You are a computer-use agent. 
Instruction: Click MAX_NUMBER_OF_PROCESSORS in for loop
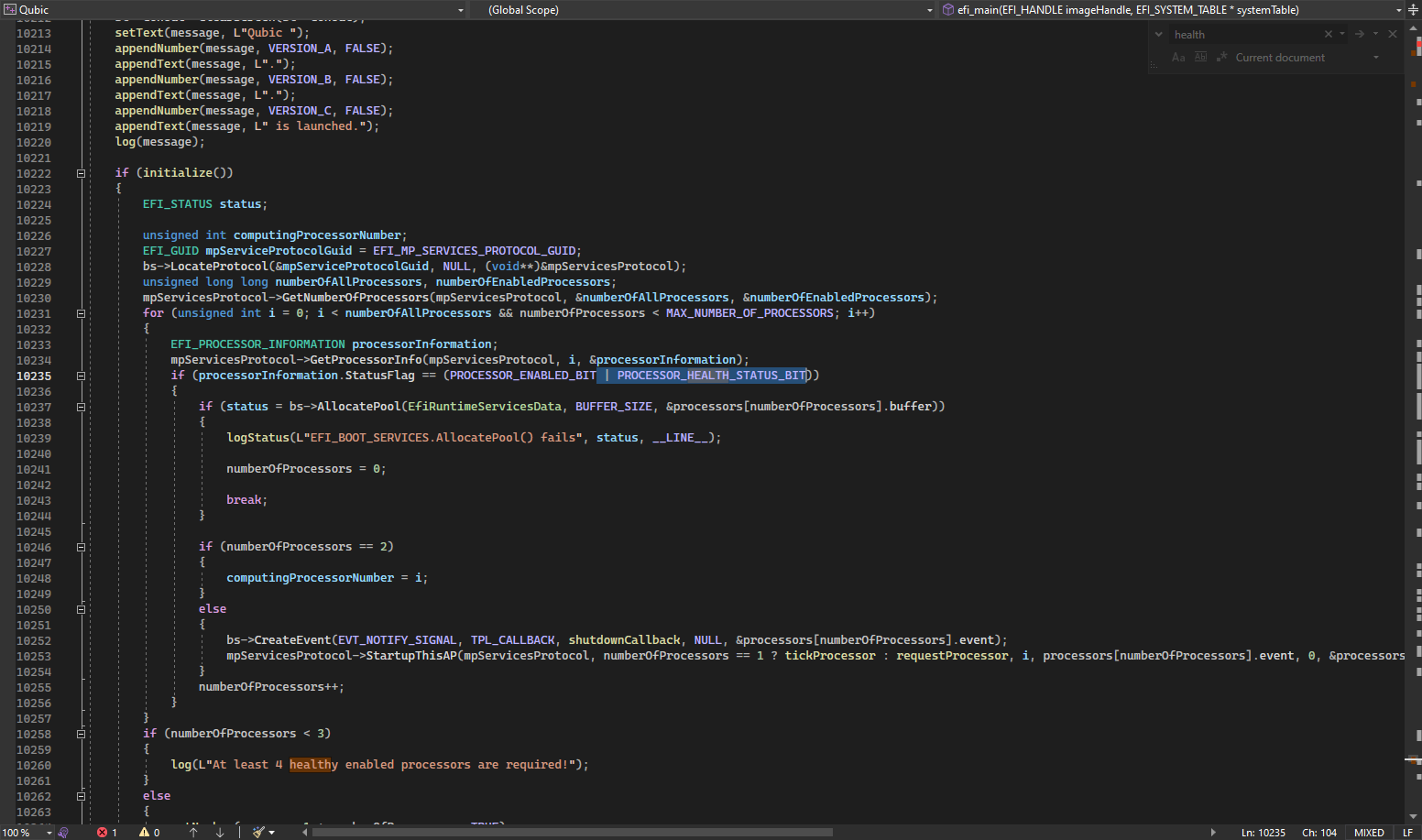pyautogui.click(x=749, y=313)
